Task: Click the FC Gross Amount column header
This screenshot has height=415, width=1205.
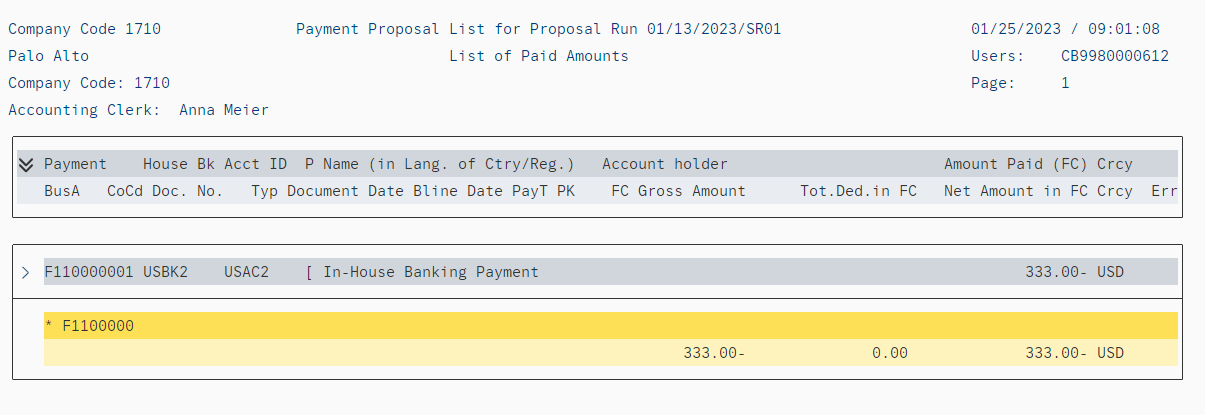Action: pos(678,191)
